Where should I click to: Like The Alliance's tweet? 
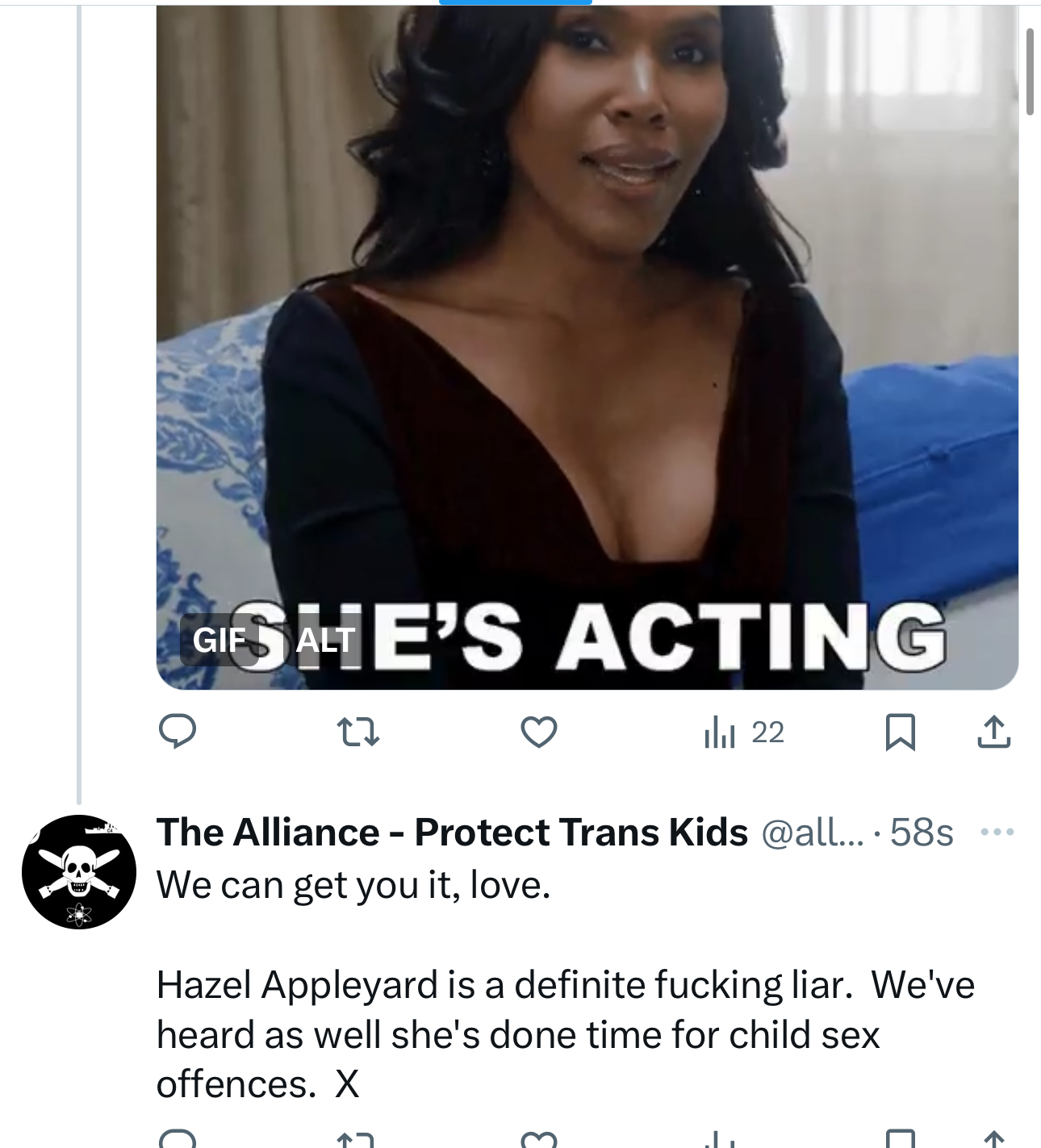click(538, 1139)
